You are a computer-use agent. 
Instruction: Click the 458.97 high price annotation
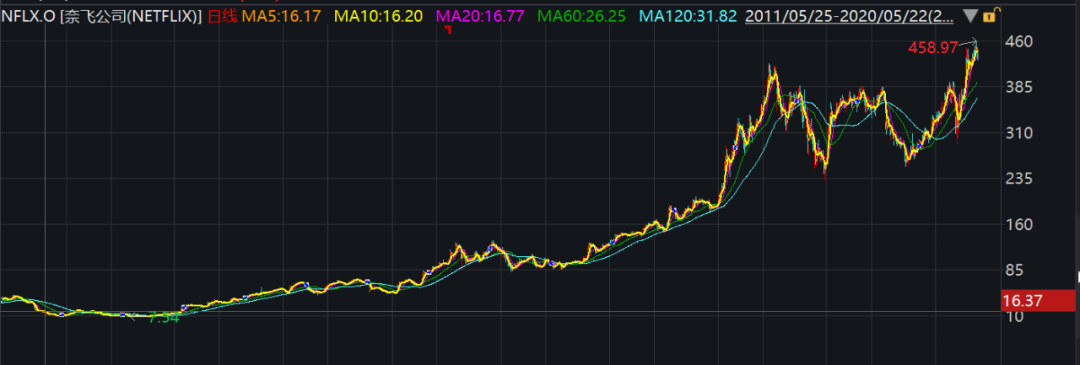coord(933,48)
